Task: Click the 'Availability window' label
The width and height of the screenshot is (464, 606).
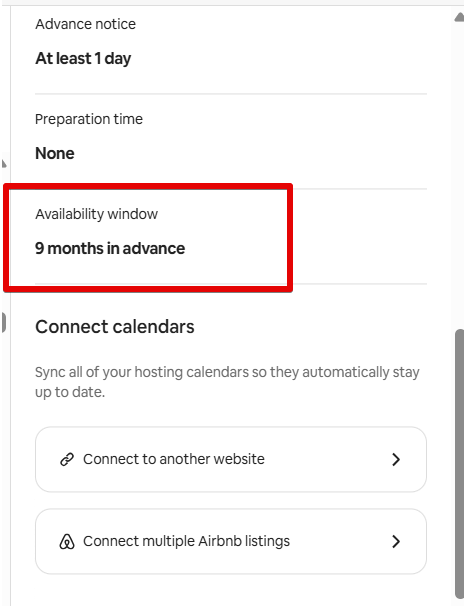Action: click(97, 214)
